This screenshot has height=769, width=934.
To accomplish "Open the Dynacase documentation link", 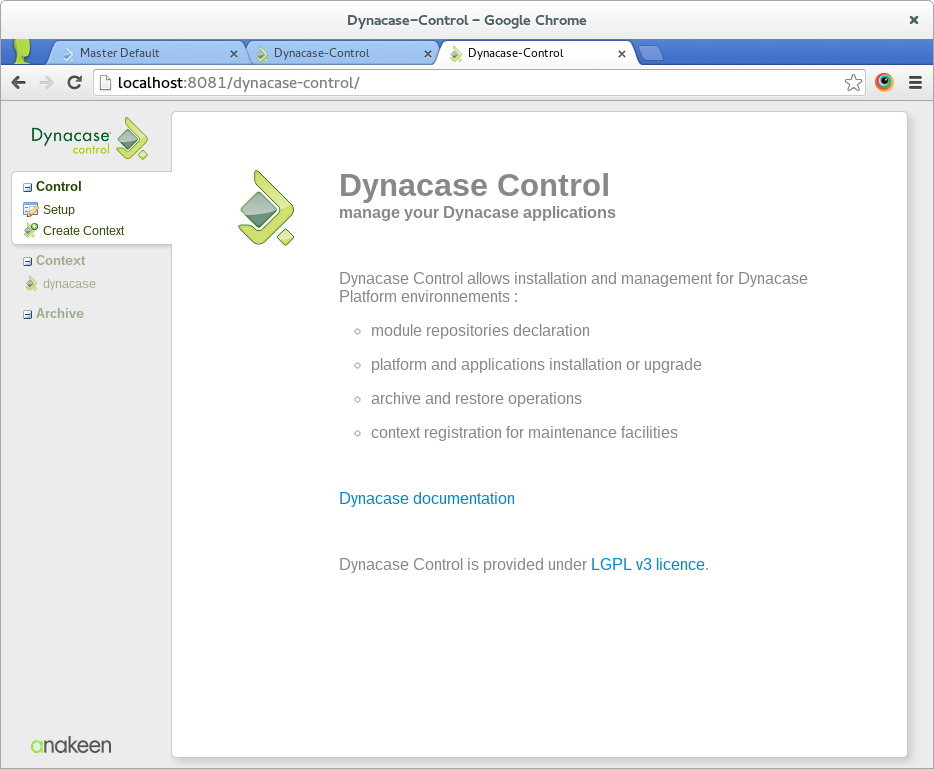I will pos(426,499).
